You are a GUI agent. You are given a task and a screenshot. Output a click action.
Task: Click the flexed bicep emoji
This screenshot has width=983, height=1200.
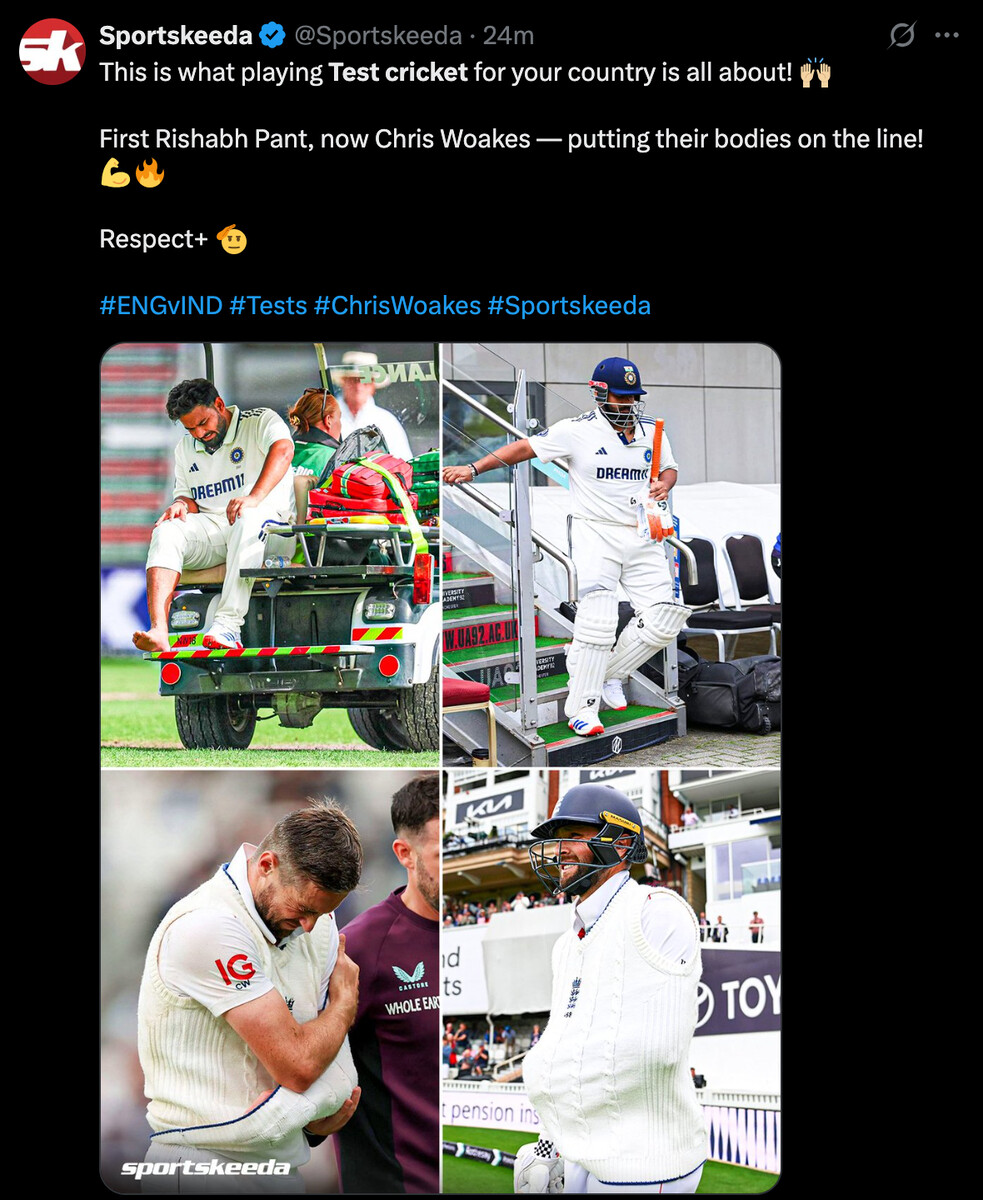coord(115,173)
